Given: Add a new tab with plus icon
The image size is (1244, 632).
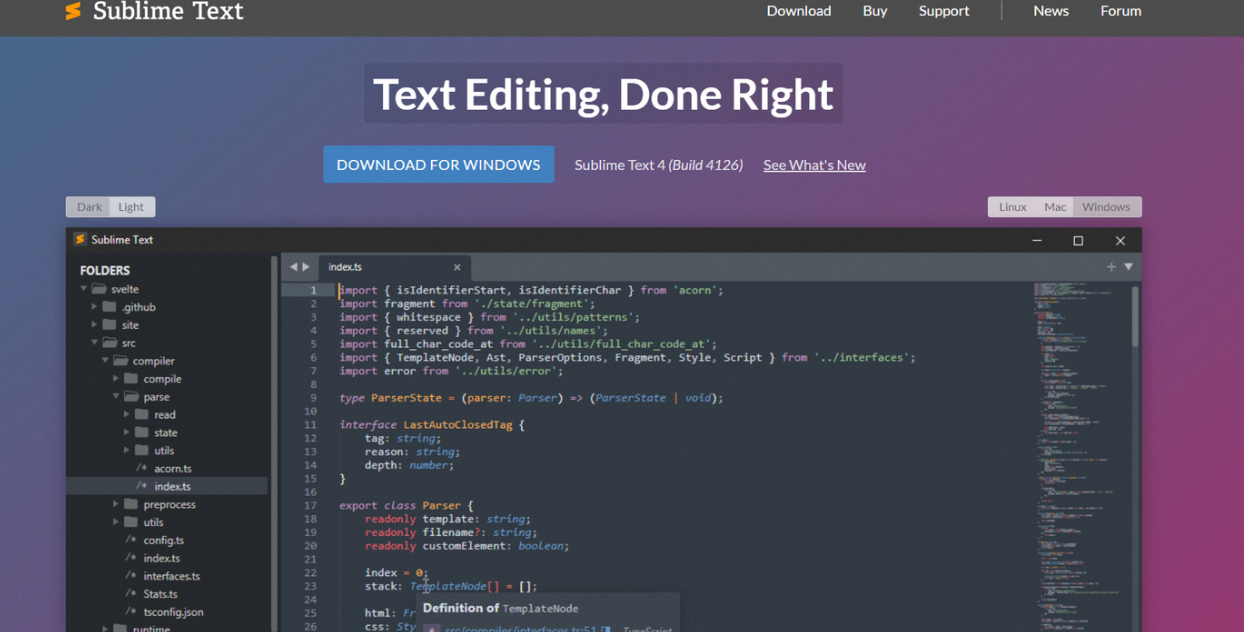Looking at the screenshot, I should pos(1111,267).
